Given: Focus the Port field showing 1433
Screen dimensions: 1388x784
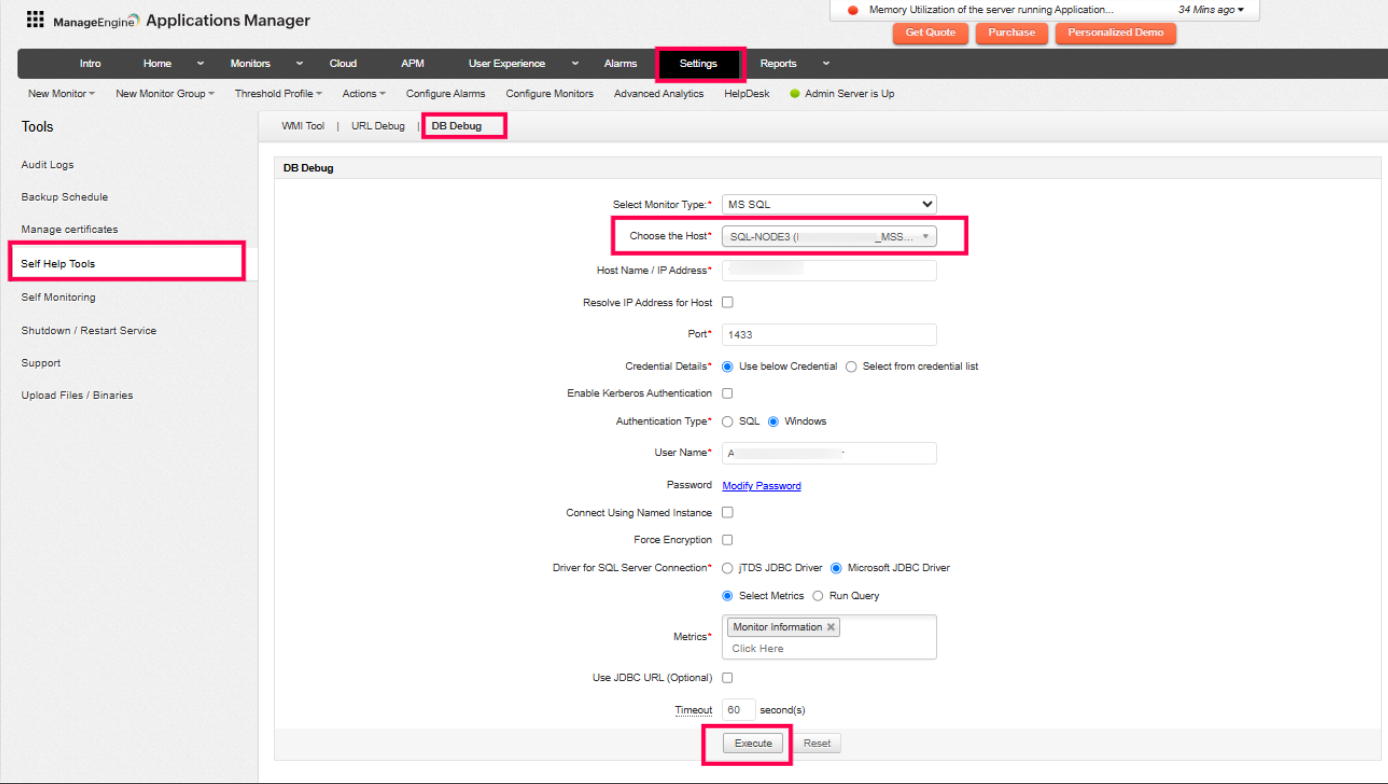Looking at the screenshot, I should pyautogui.click(x=829, y=334).
